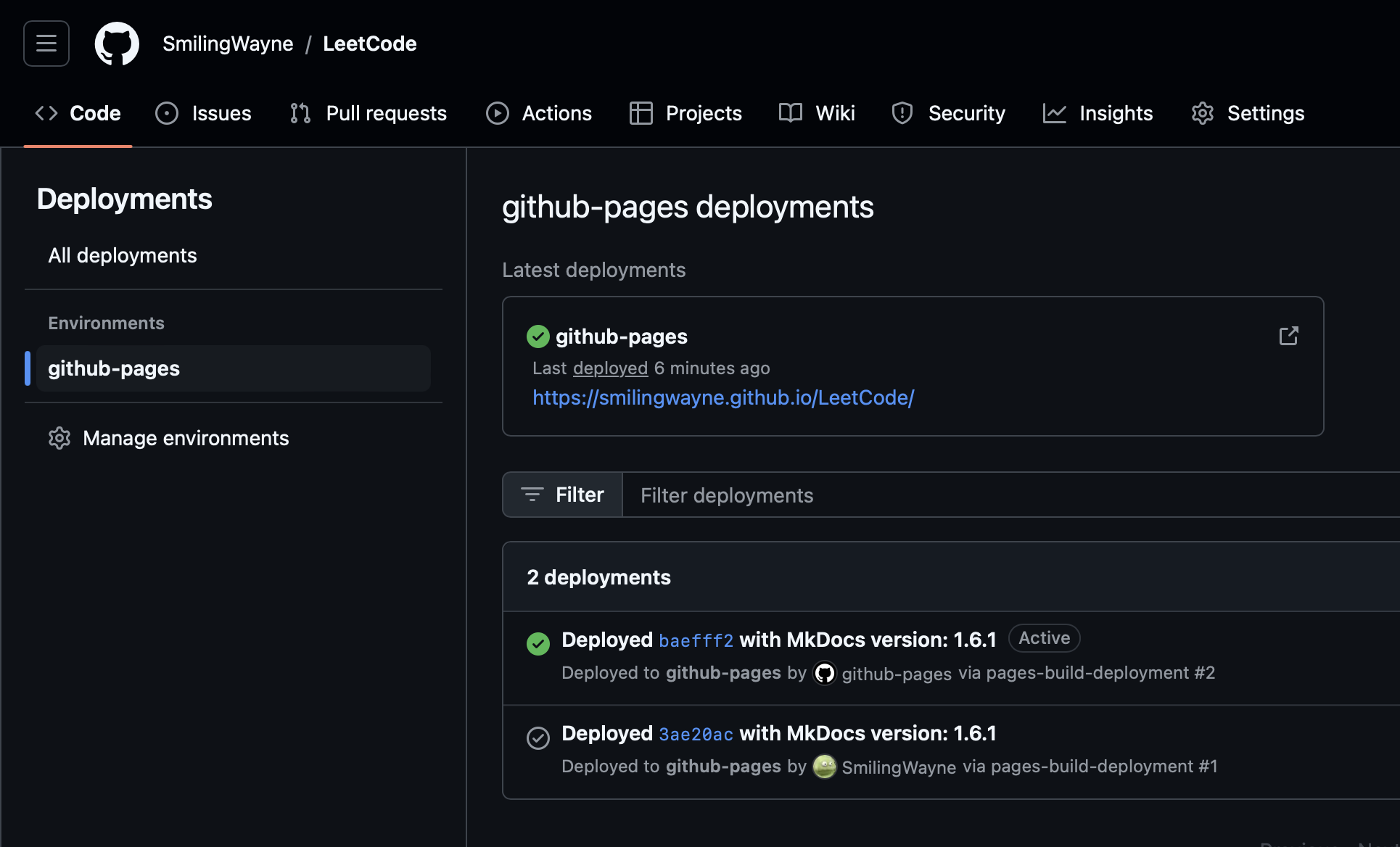Click inactive check status of 3ae20ac deployment
Viewport: 1400px width, 847px height.
tap(538, 738)
